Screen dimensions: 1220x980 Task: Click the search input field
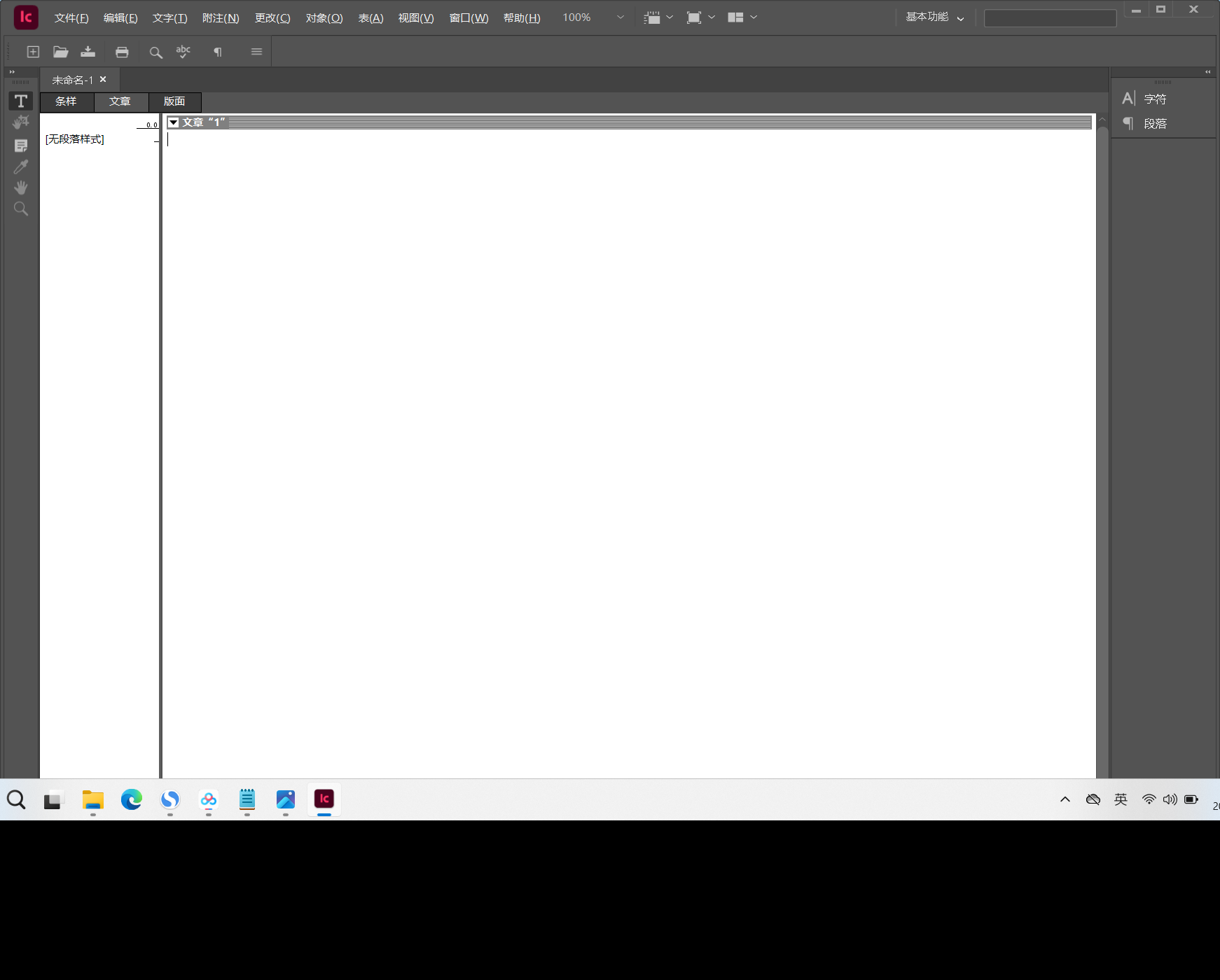point(1050,18)
